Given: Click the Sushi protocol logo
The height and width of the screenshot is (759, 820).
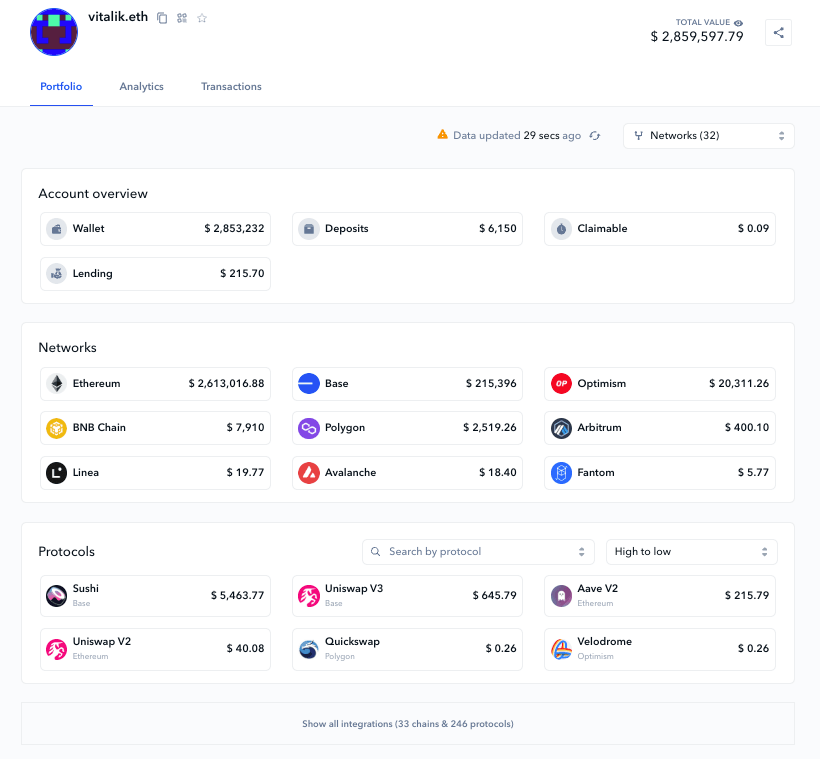Looking at the screenshot, I should pyautogui.click(x=56, y=596).
